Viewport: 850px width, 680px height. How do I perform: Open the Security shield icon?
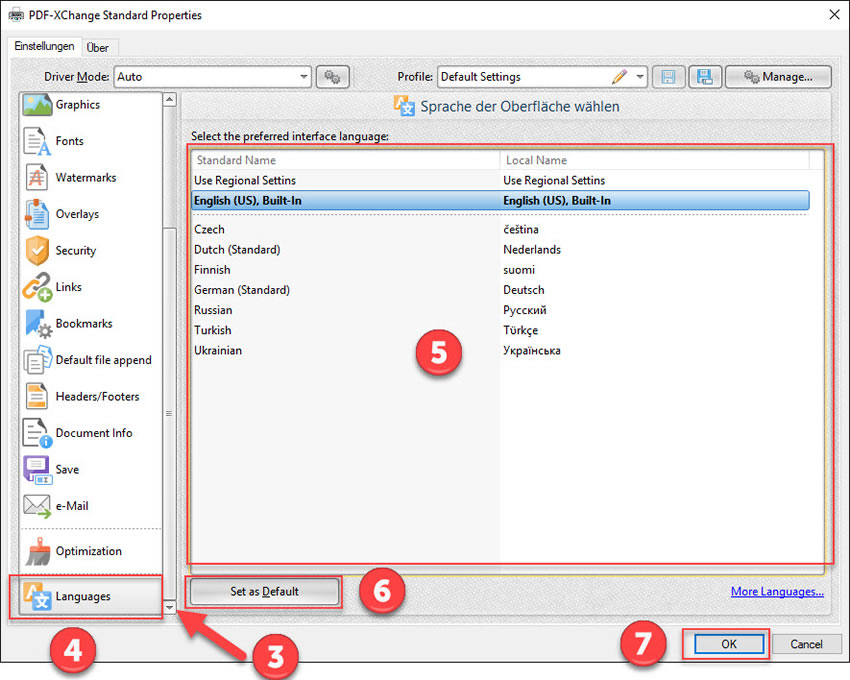(37, 251)
